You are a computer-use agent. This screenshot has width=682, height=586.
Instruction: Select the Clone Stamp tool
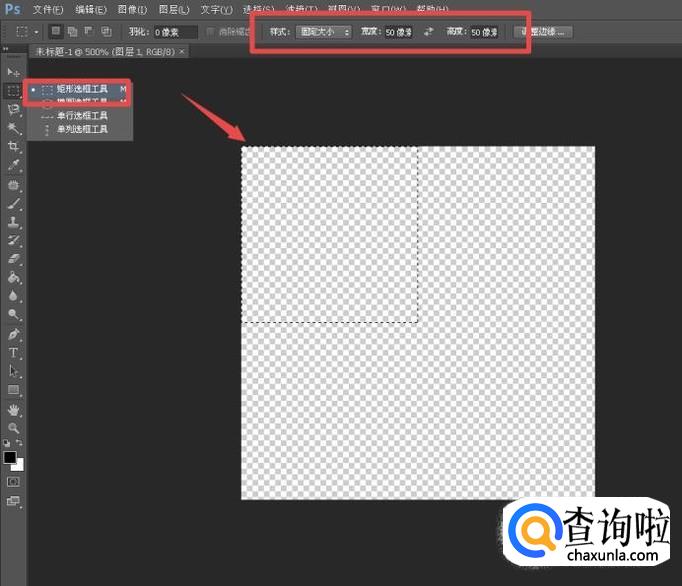coord(13,222)
